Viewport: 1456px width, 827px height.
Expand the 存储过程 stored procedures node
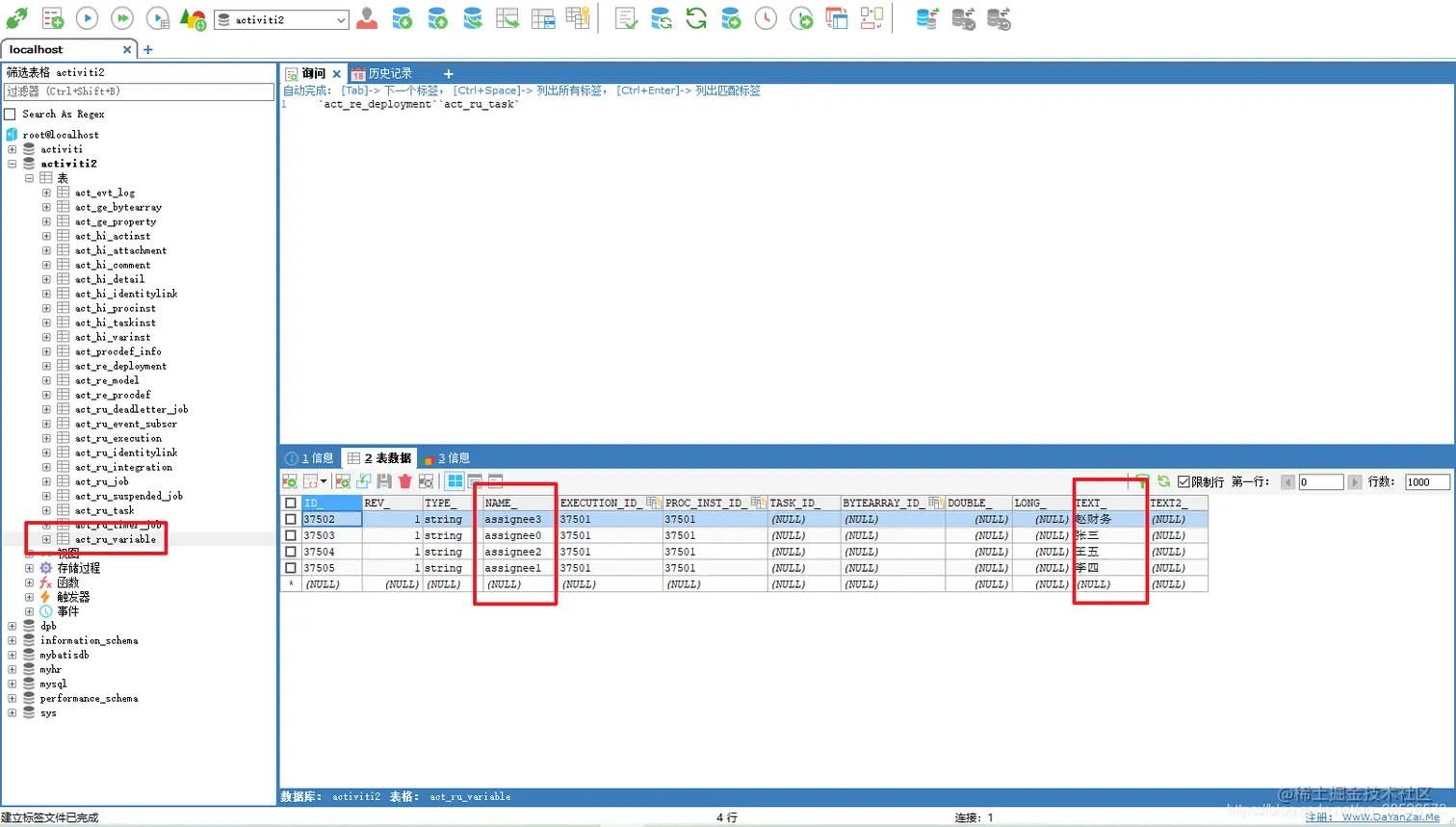(29, 568)
